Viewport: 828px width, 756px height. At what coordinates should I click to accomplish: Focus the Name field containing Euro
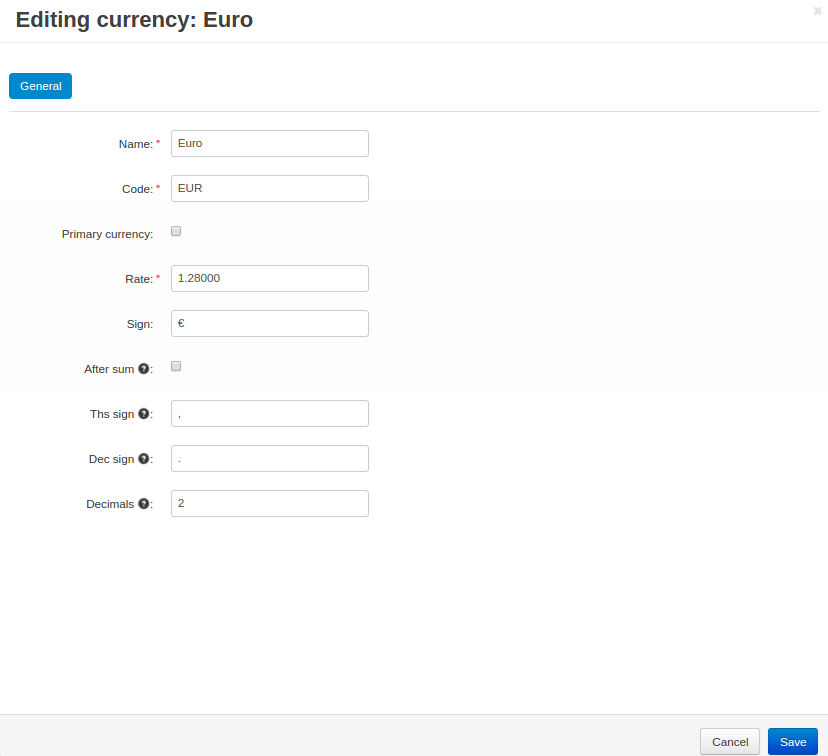pos(270,144)
